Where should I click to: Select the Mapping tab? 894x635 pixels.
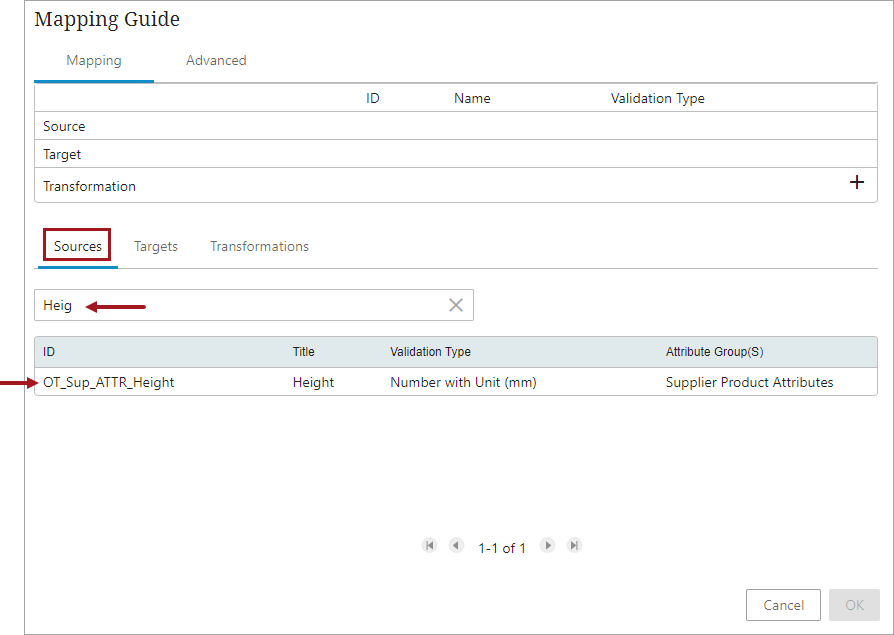pos(94,61)
